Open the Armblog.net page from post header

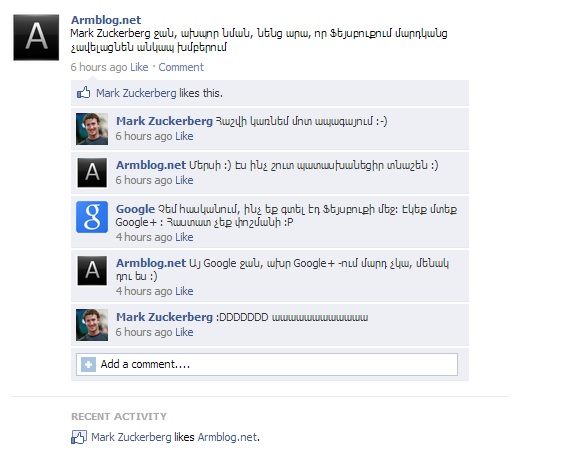106,20
